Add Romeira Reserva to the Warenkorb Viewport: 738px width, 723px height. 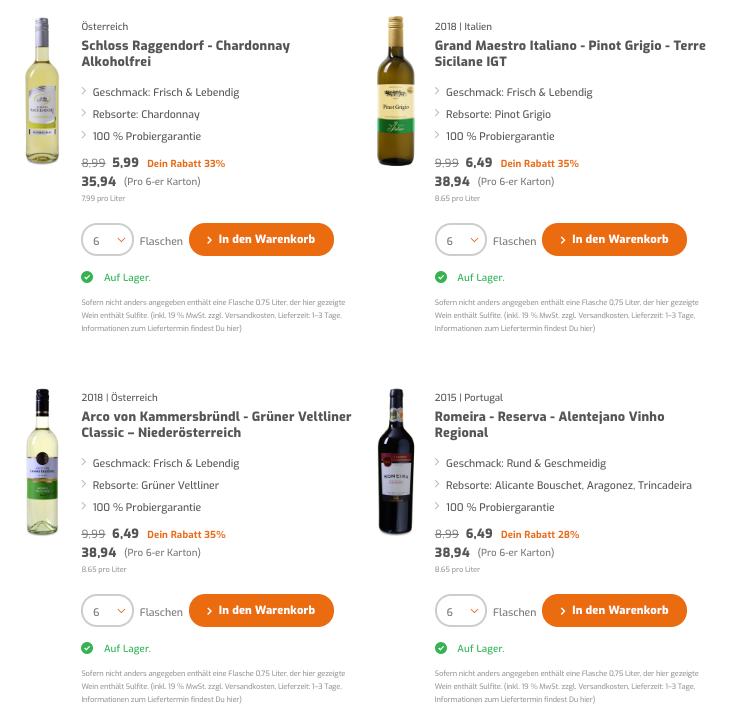(x=614, y=610)
